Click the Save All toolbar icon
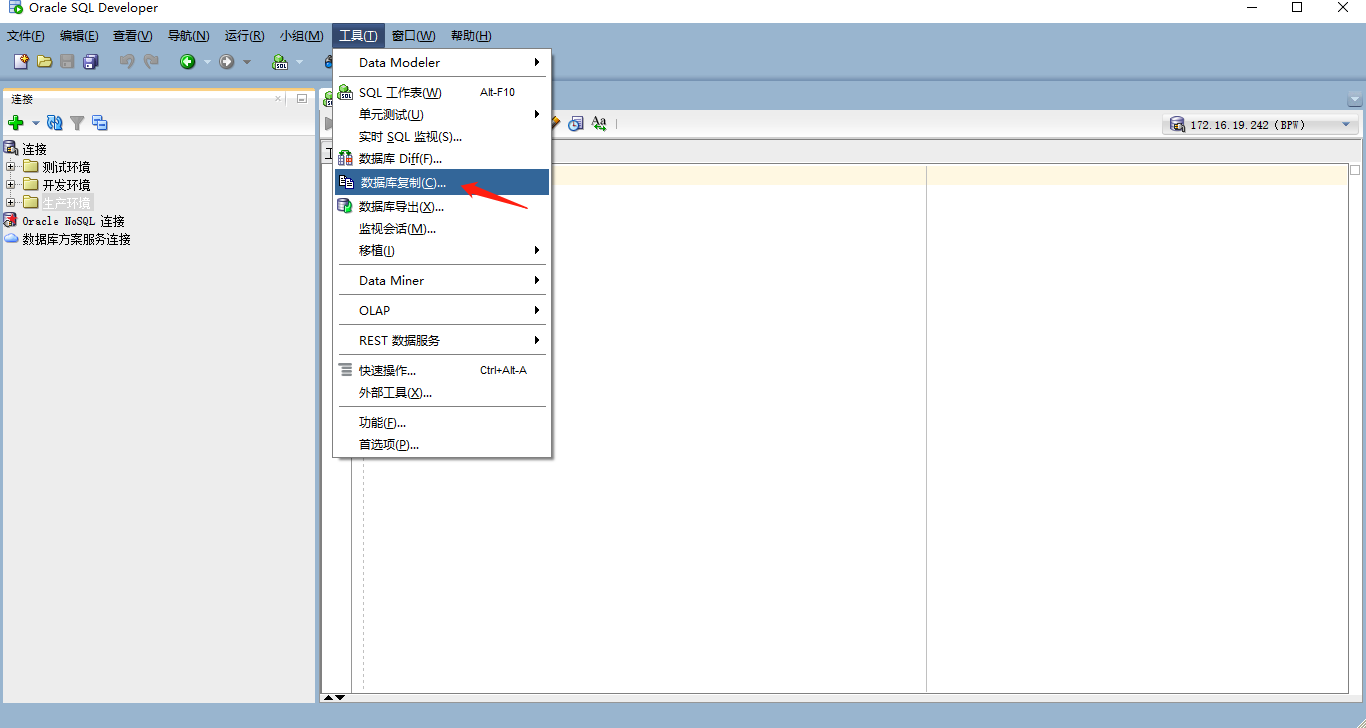1366x728 pixels. click(x=91, y=62)
